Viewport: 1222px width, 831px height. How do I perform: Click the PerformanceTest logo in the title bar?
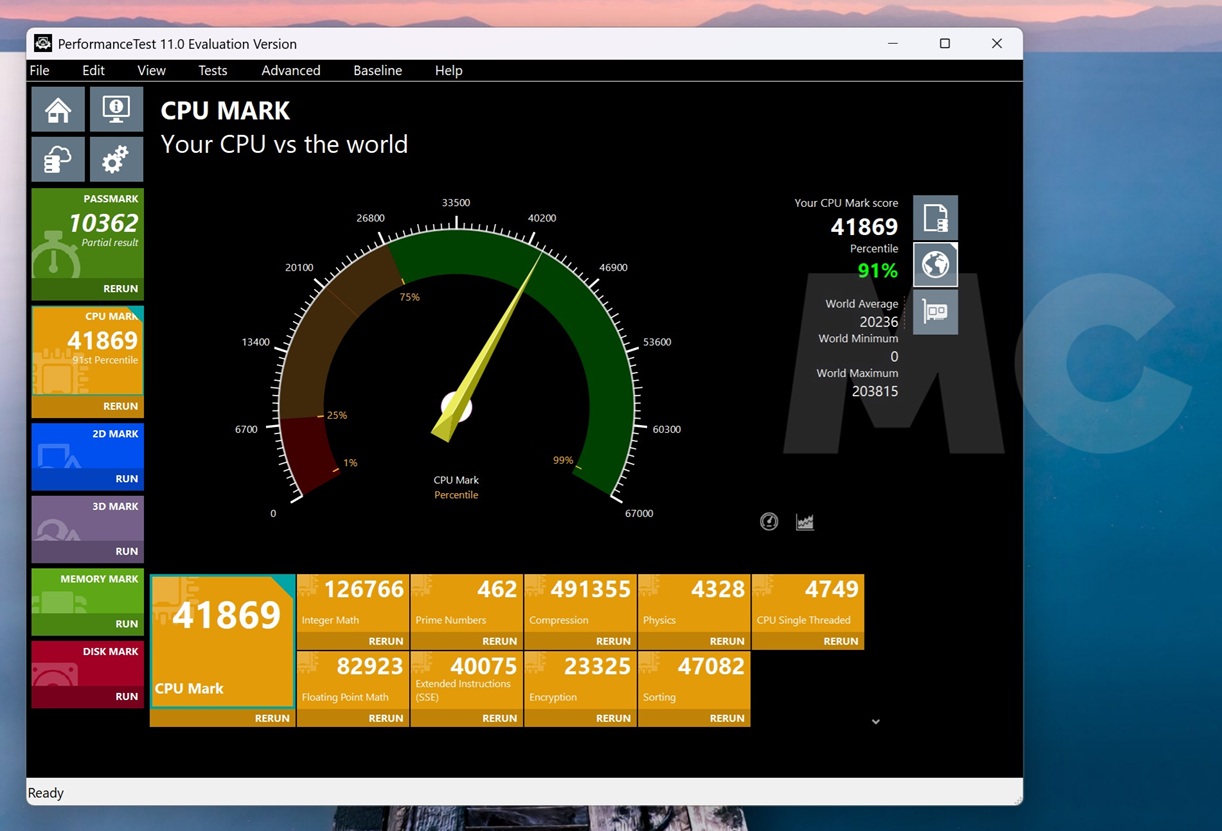pyautogui.click(x=42, y=43)
